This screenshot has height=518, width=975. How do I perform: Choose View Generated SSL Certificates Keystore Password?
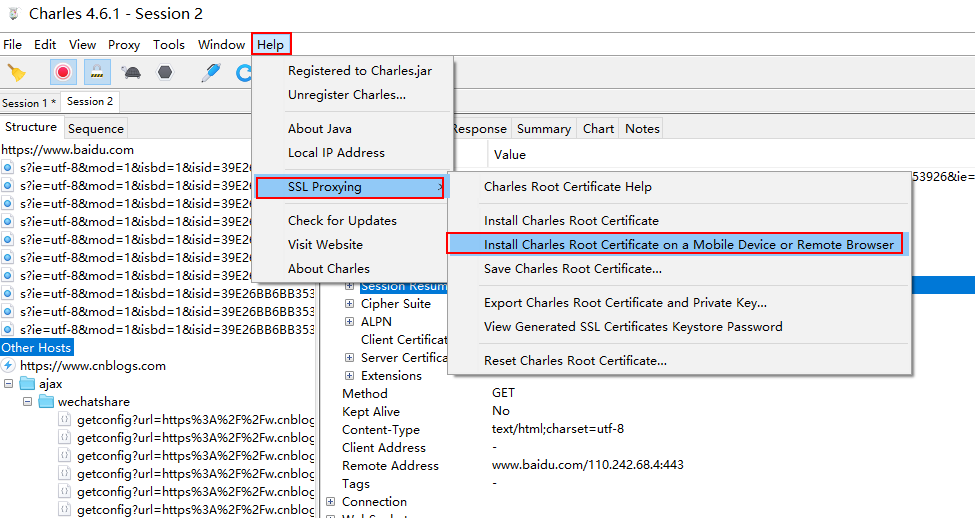tap(679, 327)
